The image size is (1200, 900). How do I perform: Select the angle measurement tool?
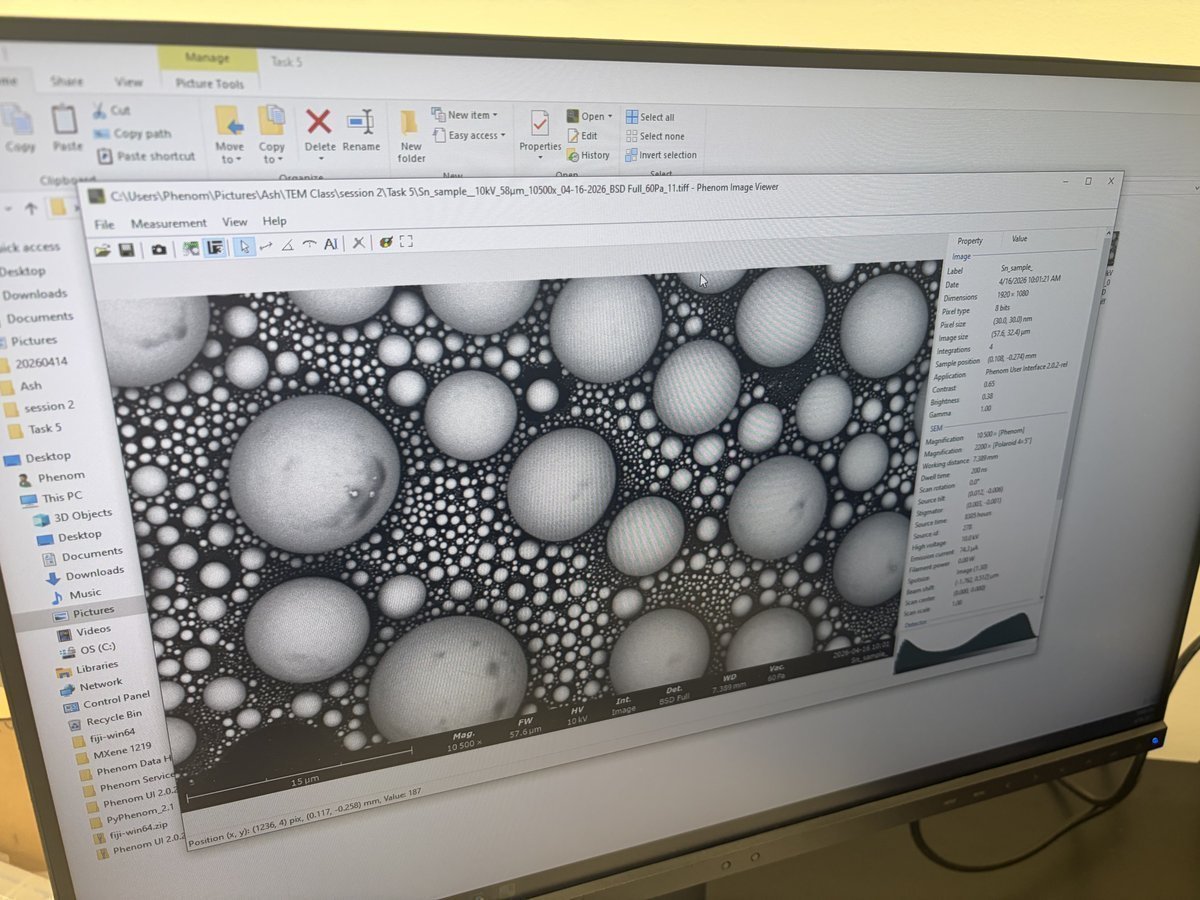point(287,245)
